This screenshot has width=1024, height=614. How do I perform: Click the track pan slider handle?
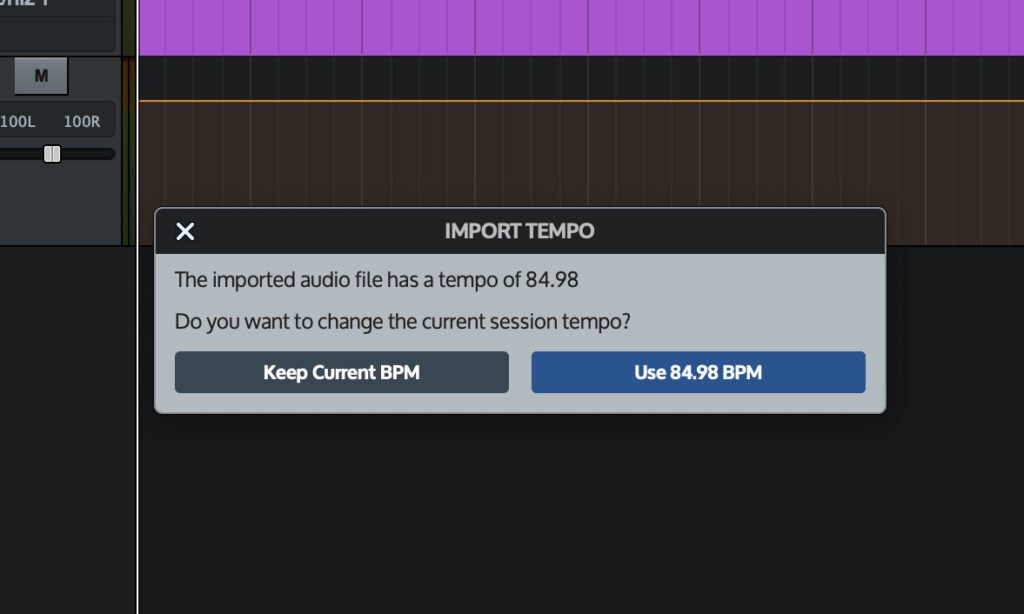tap(52, 154)
